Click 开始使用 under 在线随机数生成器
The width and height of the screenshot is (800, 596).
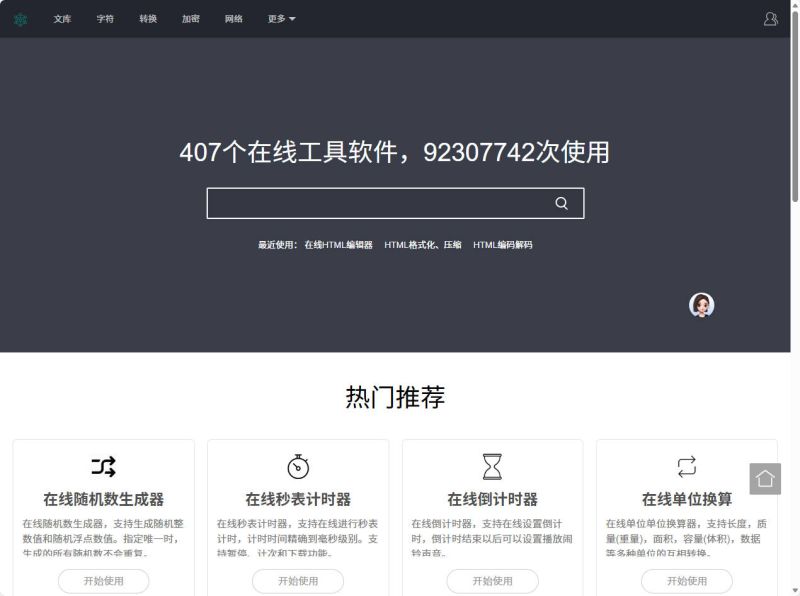pyautogui.click(x=103, y=581)
